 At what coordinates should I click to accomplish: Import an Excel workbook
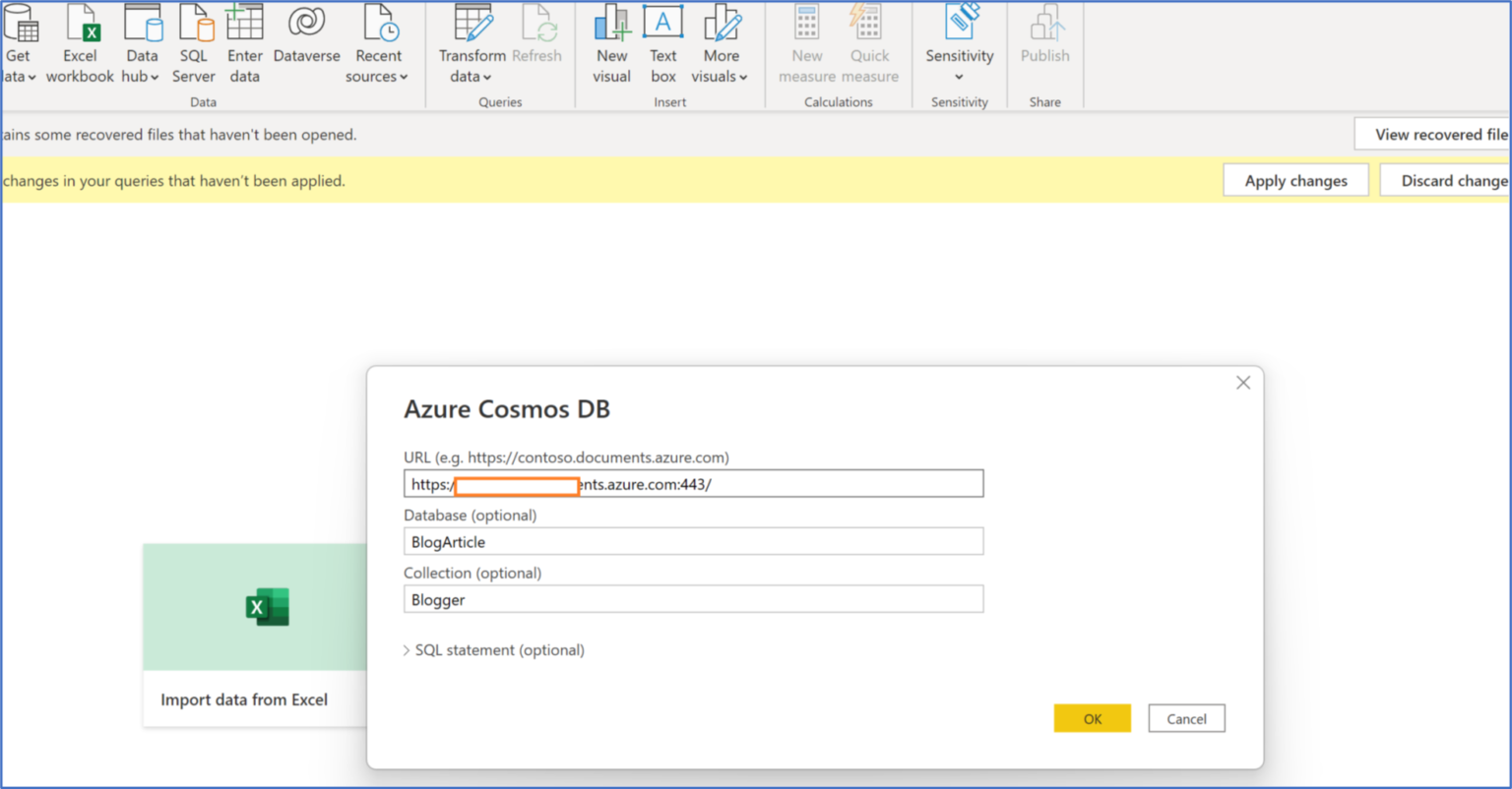[80, 44]
